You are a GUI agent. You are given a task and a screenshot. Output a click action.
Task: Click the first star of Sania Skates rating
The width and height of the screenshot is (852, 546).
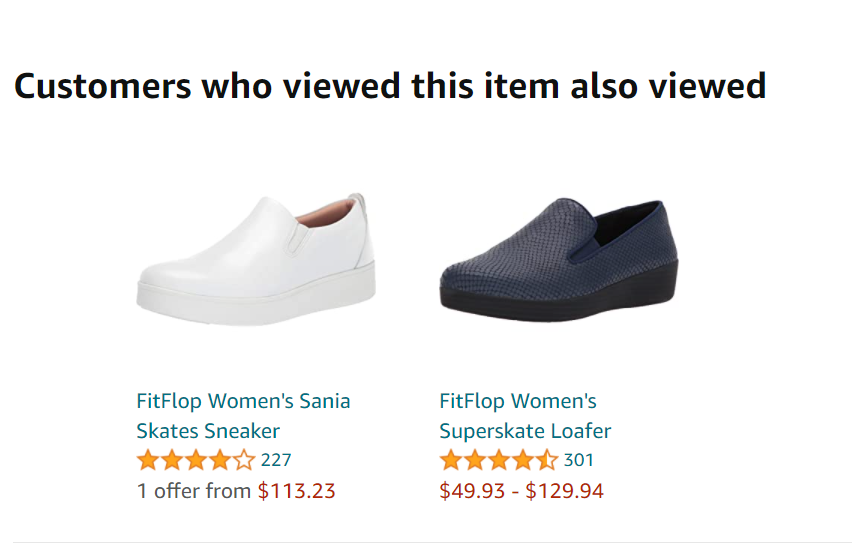[x=148, y=461]
